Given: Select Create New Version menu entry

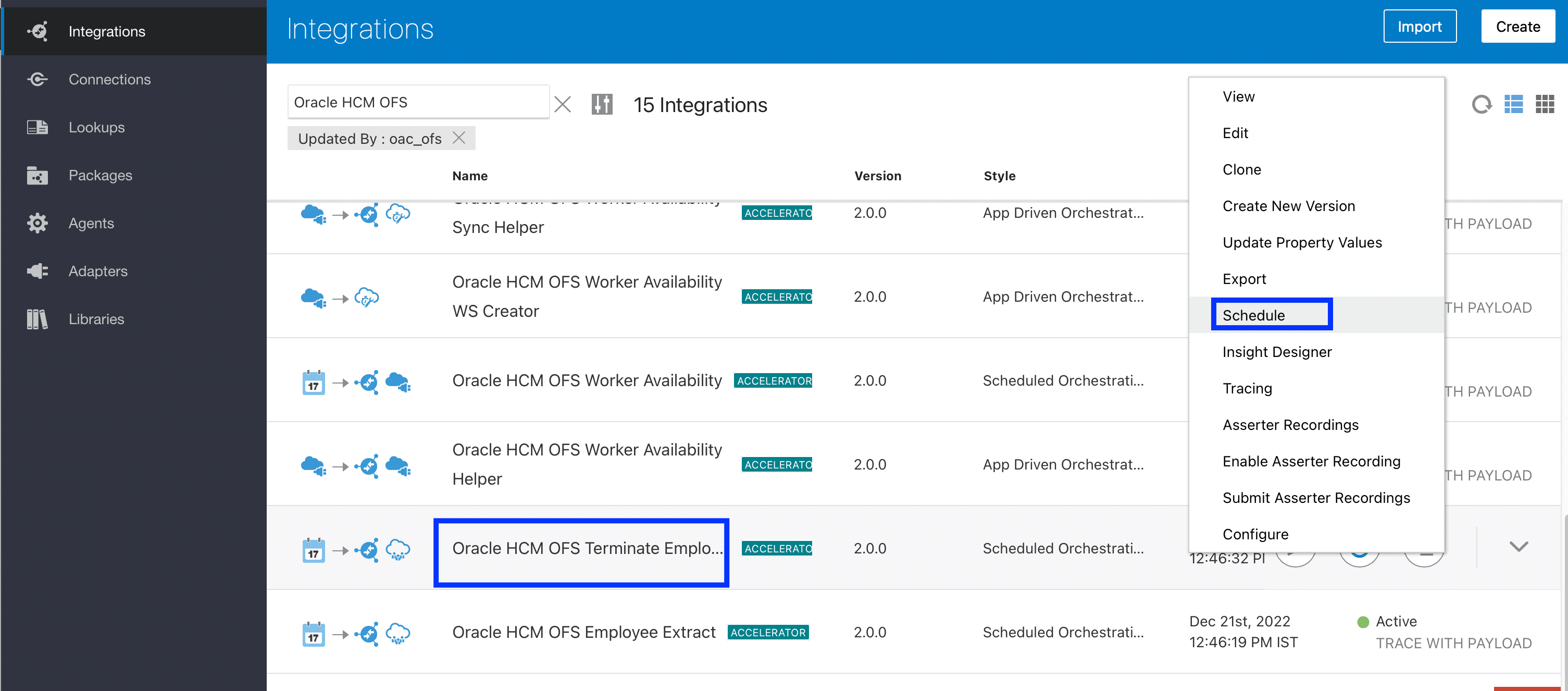Looking at the screenshot, I should 1288,206.
